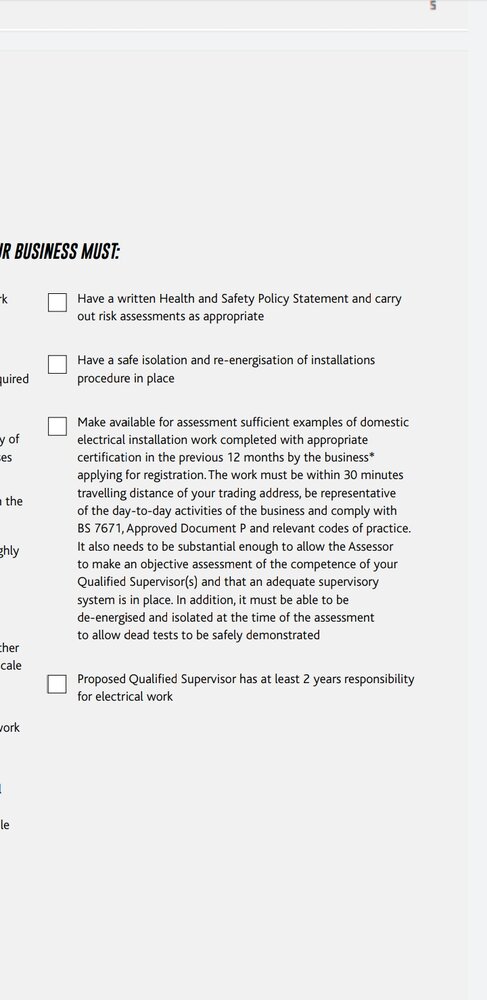The width and height of the screenshot is (487, 1000).
Task: Check the Proposed Qualified Supervisor box
Action: tap(57, 684)
